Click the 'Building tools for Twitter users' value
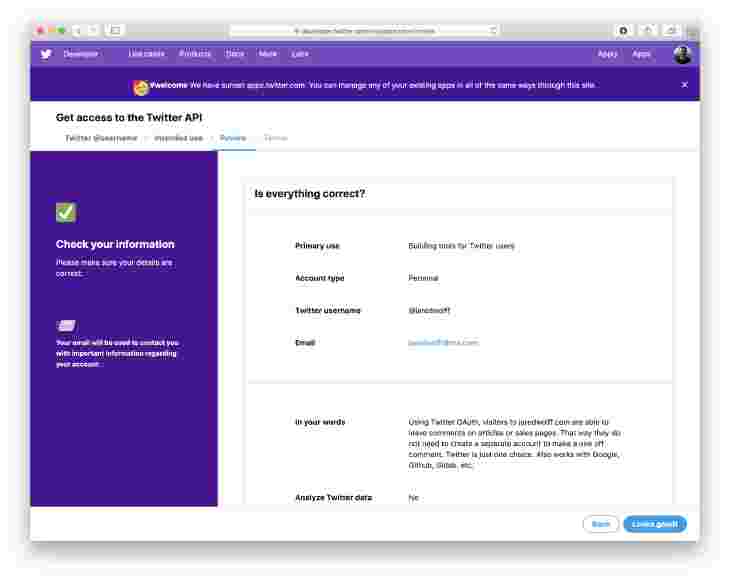The height and width of the screenshot is (581, 730). 461,246
